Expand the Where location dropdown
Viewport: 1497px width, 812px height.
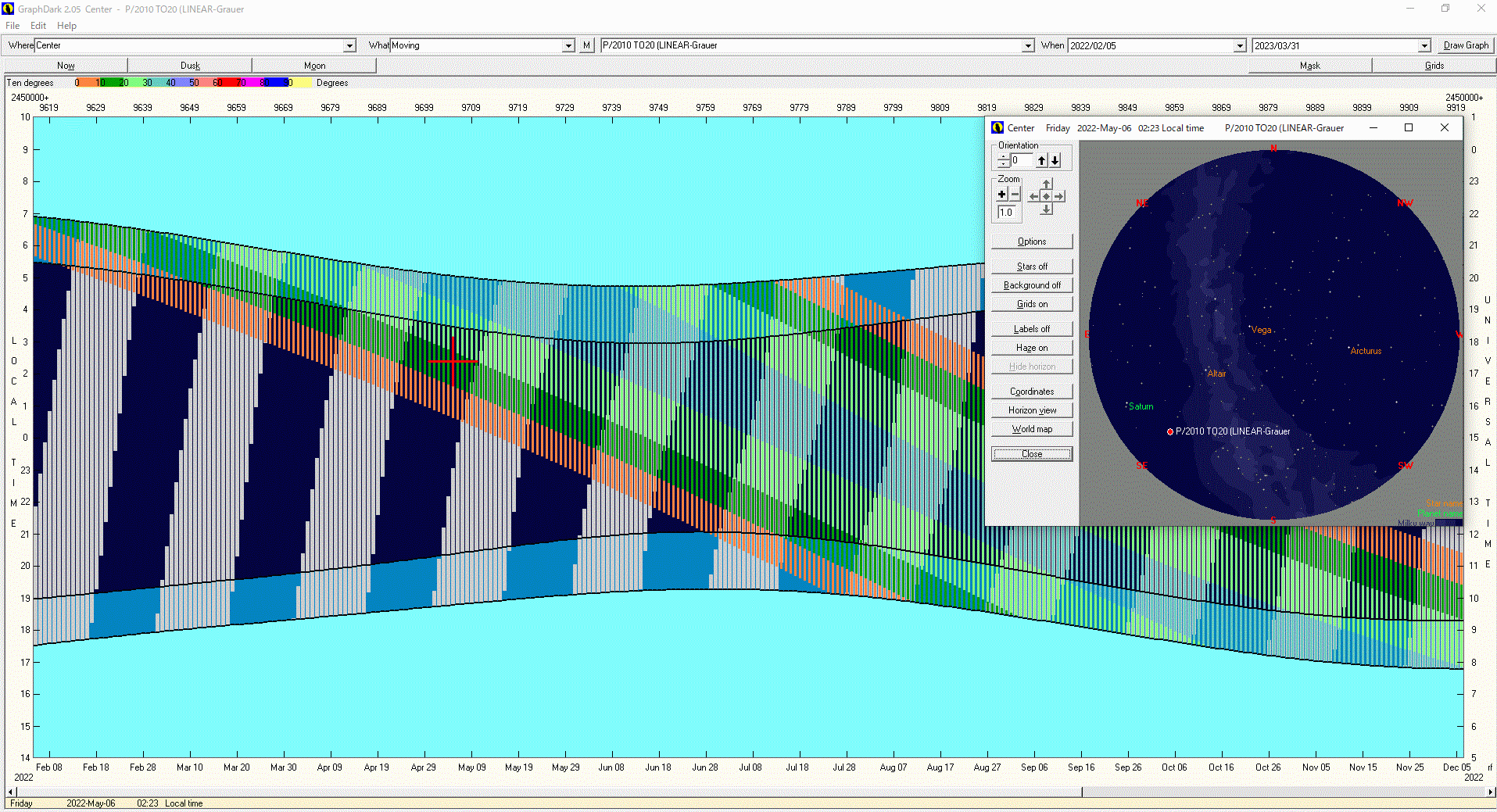pyautogui.click(x=349, y=45)
